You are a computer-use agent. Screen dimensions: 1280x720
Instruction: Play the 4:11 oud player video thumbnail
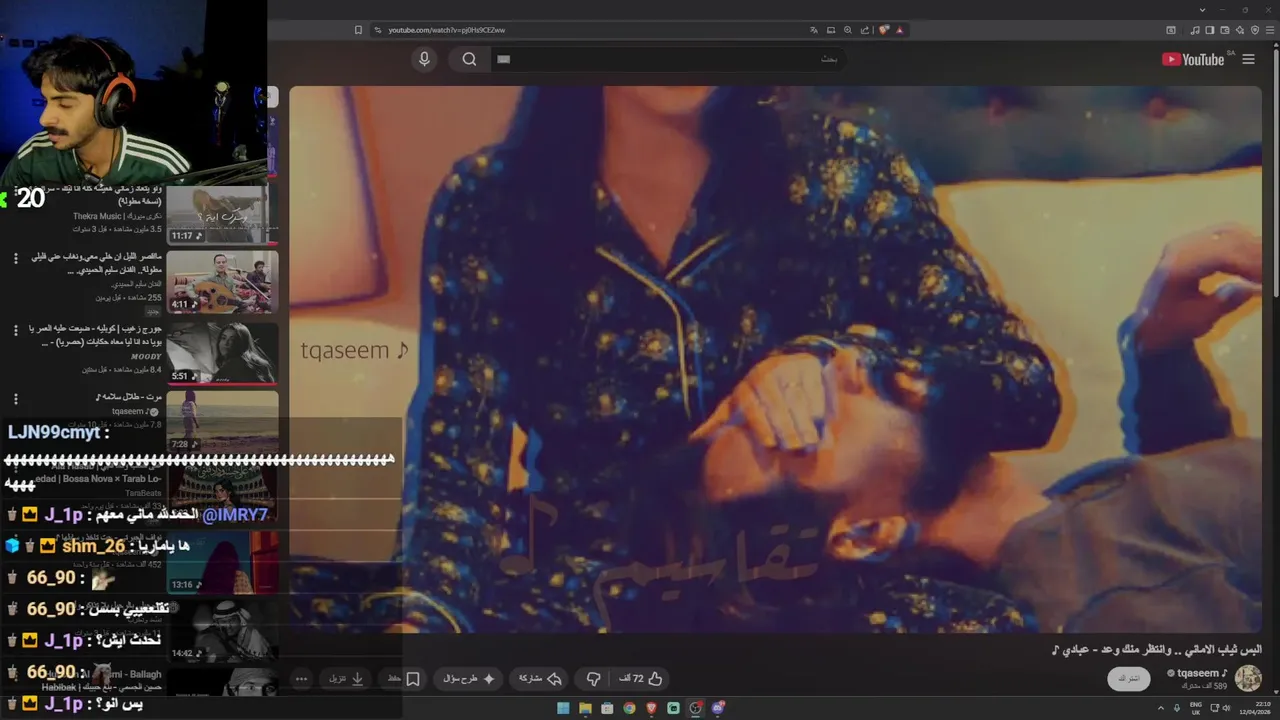tap(222, 281)
